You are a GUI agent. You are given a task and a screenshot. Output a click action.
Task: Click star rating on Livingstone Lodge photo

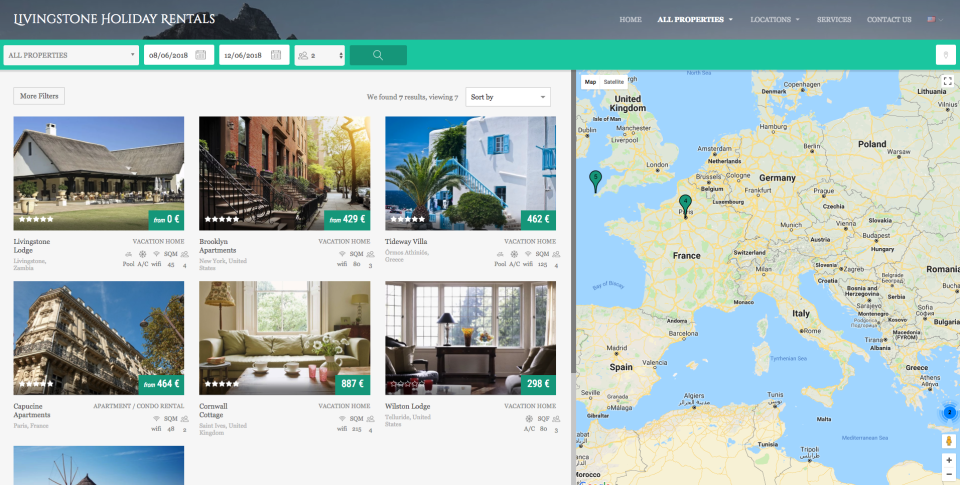coord(36,219)
